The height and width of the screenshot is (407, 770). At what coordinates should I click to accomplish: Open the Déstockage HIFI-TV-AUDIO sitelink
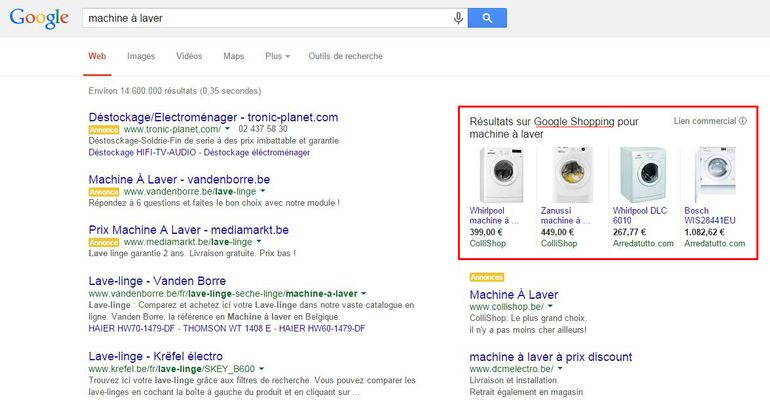tap(142, 152)
